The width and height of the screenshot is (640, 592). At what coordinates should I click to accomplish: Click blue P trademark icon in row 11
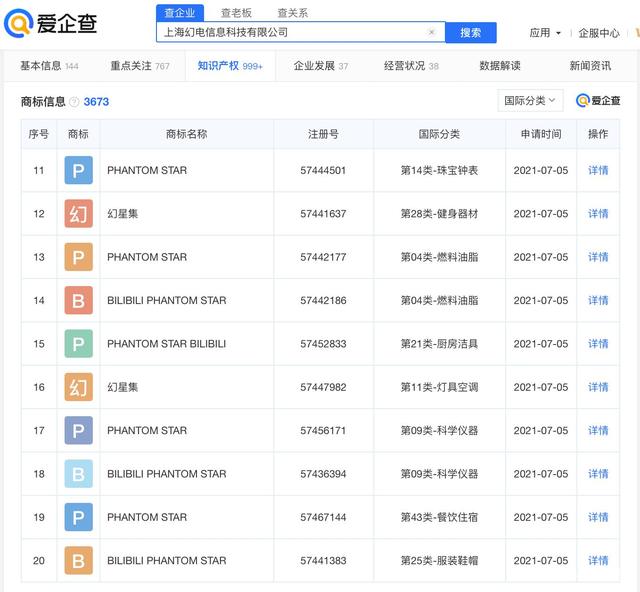click(x=78, y=170)
